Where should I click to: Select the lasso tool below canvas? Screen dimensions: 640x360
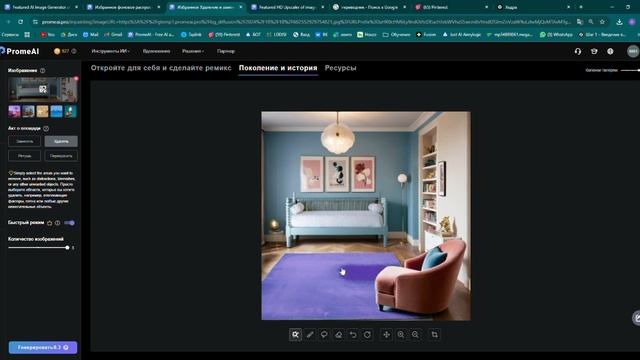(x=324, y=335)
